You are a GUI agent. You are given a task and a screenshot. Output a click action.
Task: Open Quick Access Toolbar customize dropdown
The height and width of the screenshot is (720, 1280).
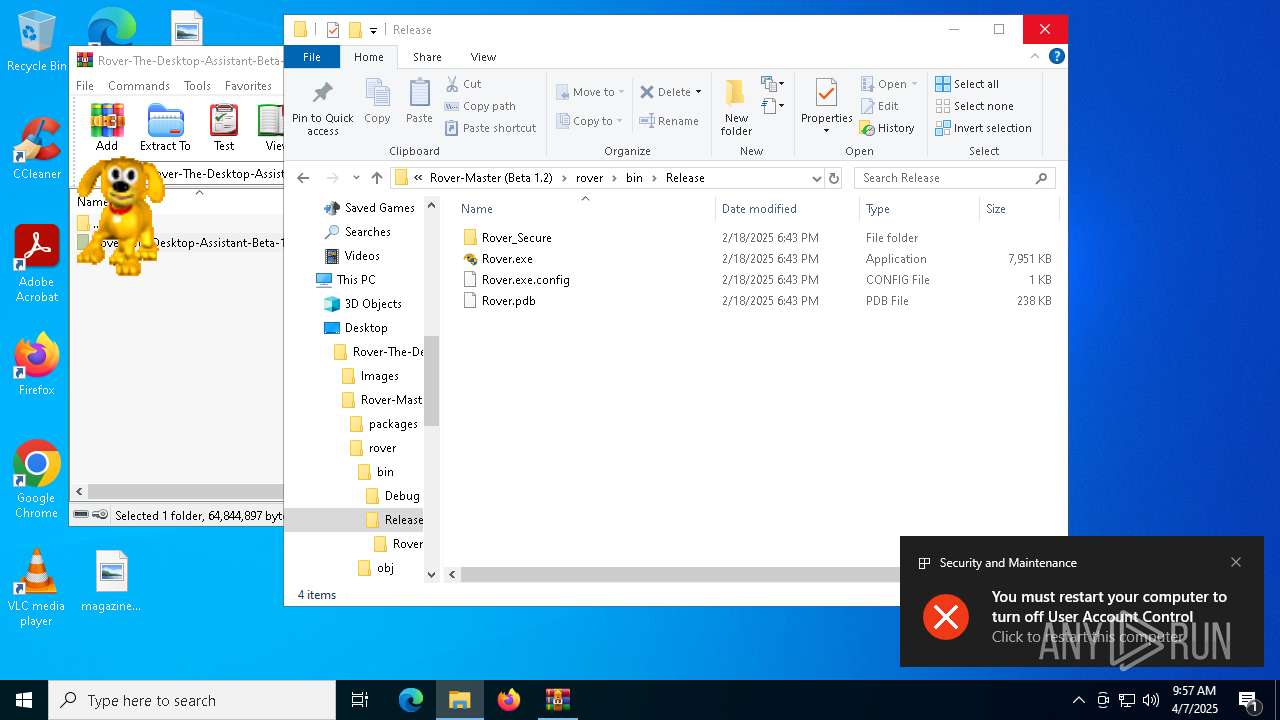[x=373, y=30]
